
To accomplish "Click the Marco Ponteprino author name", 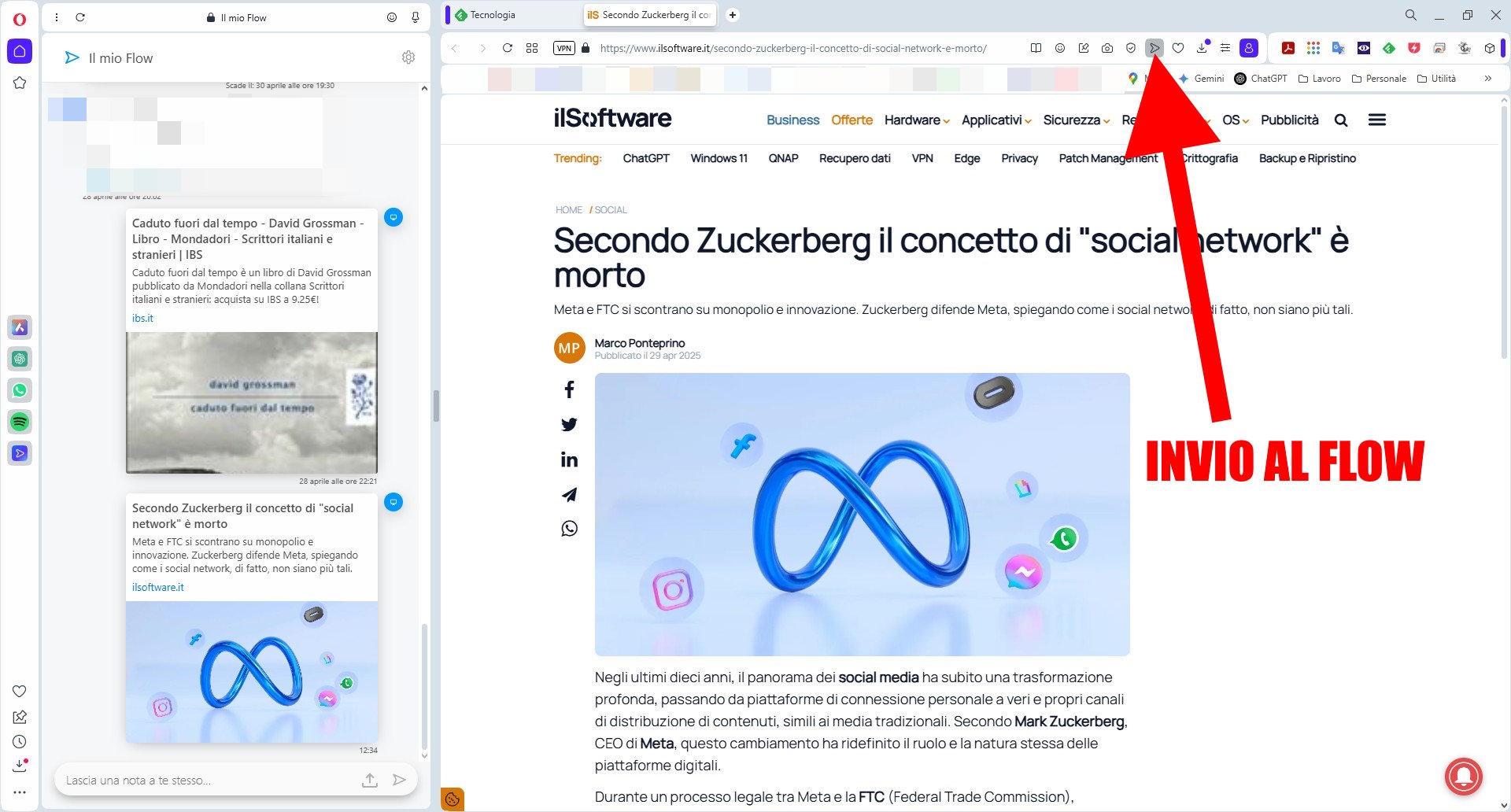I will [x=640, y=343].
